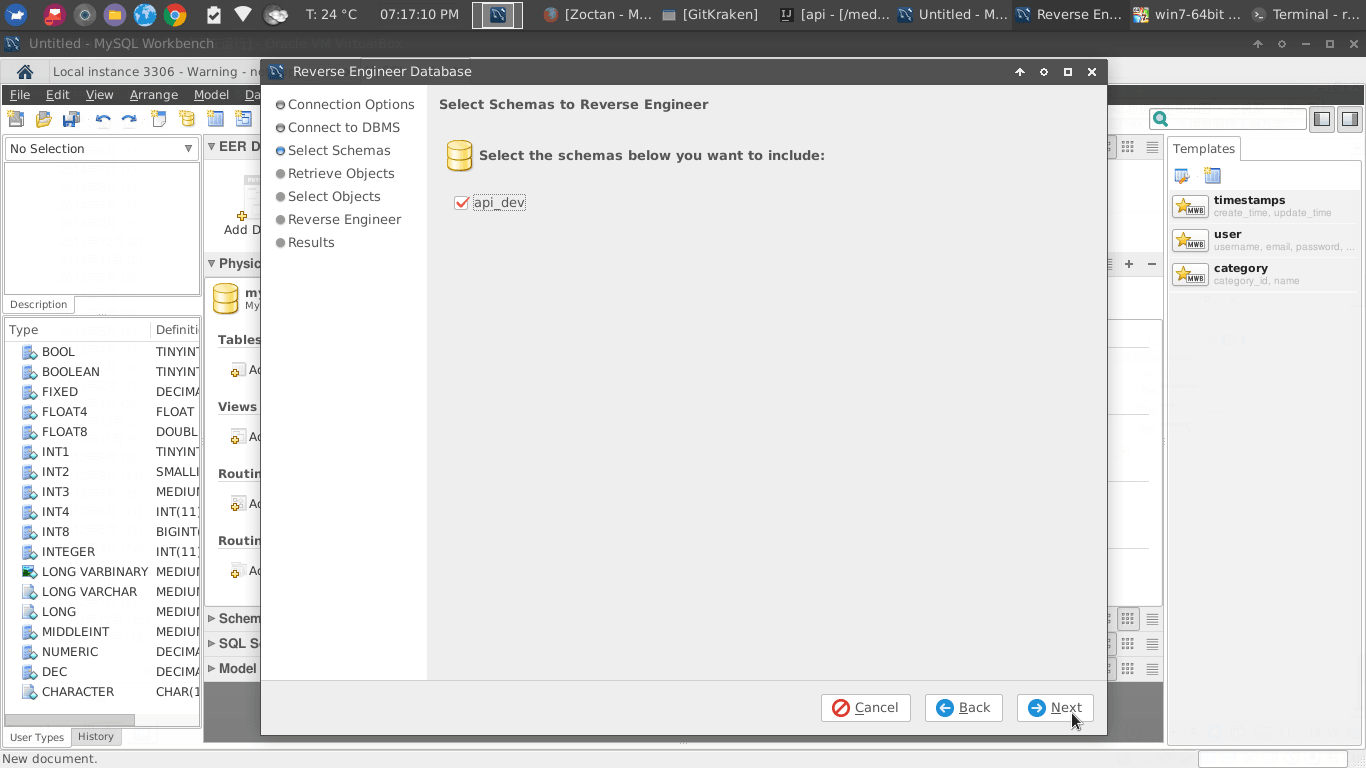Click the Save Model floppy disk icon

(x=71, y=119)
